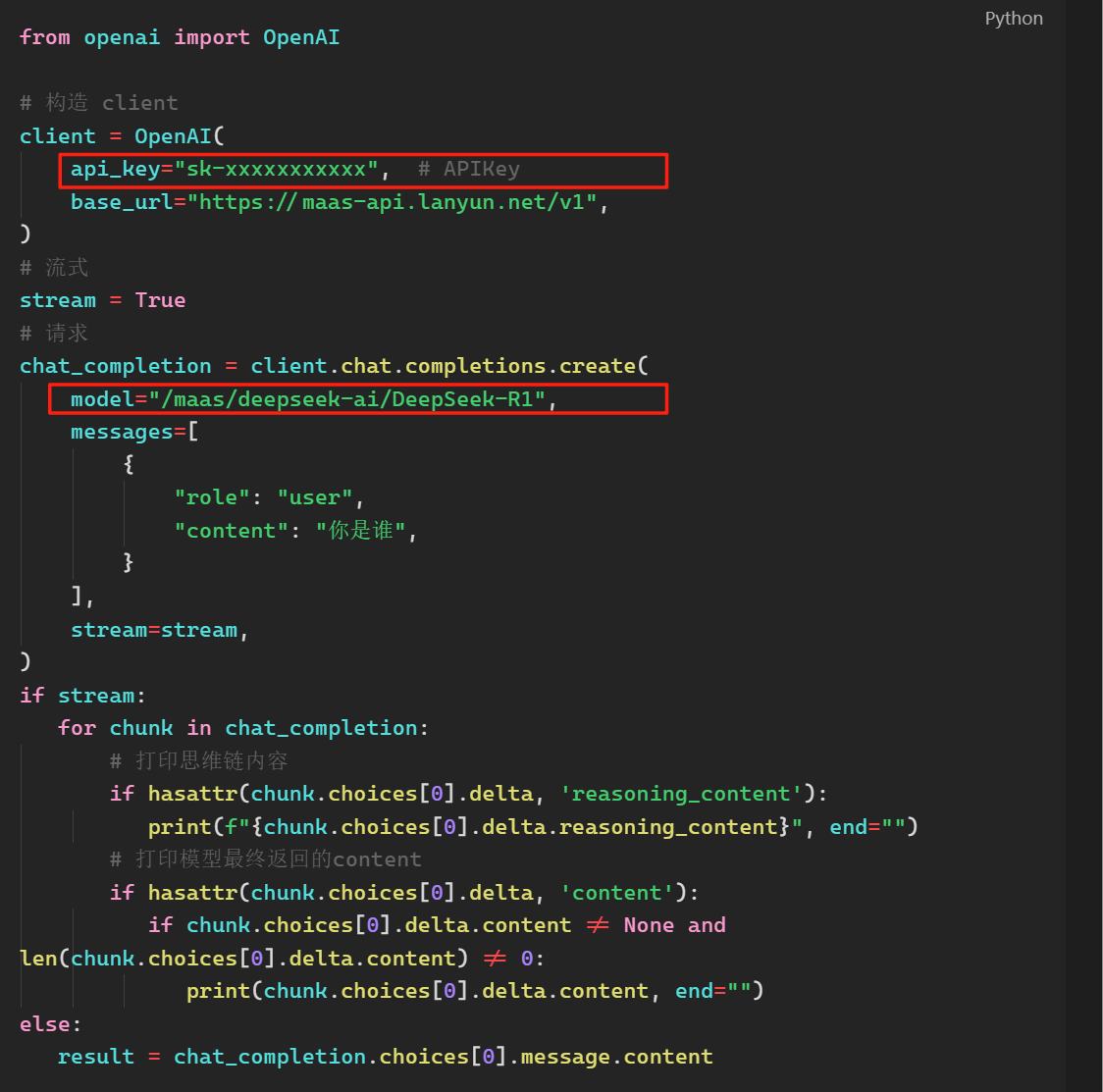Click the Python language label
Screen dimensions: 1103x1092
point(1013,19)
